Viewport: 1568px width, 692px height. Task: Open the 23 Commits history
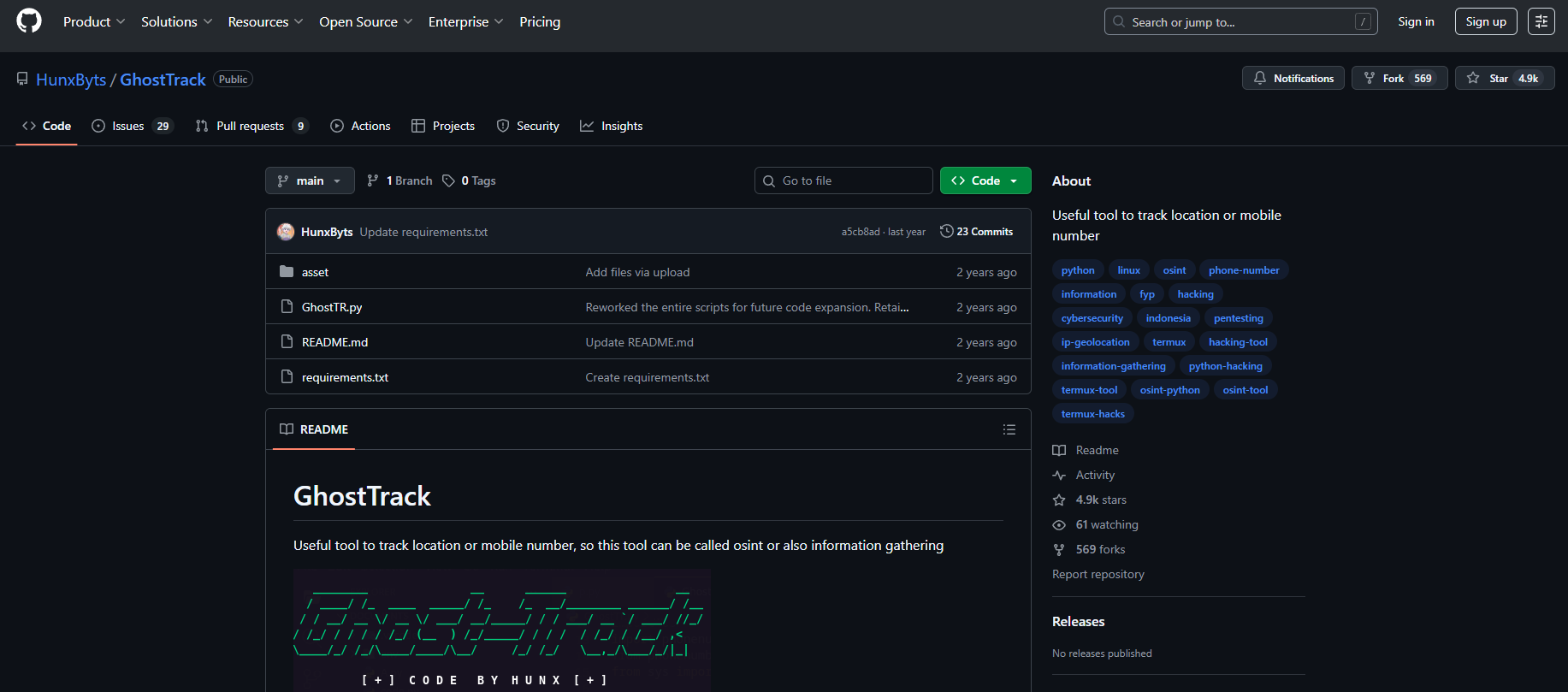click(x=976, y=232)
